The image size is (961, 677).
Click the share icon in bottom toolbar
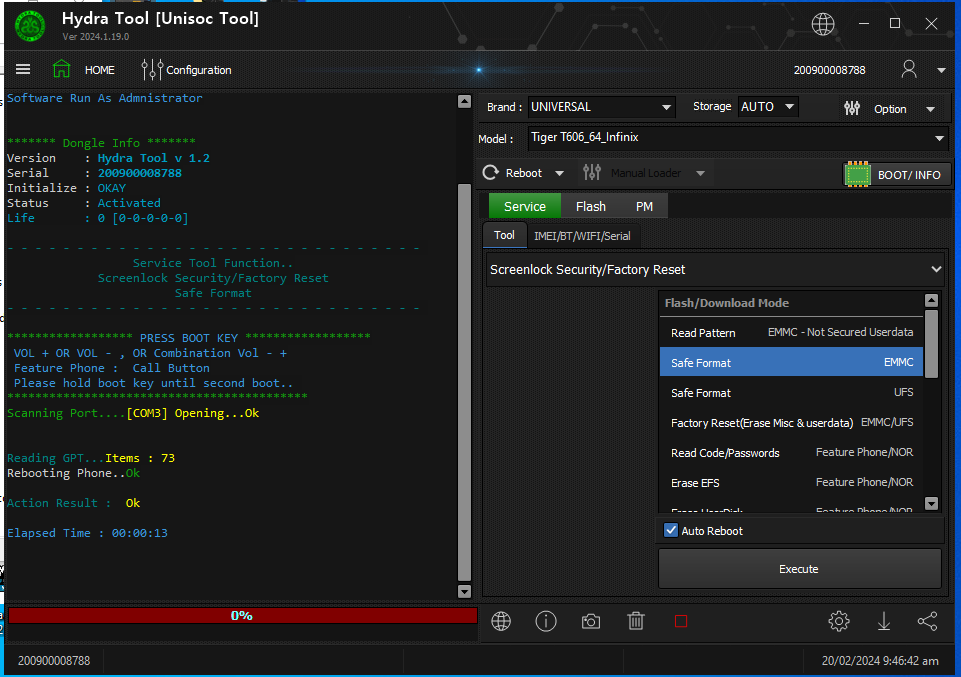pyautogui.click(x=927, y=621)
